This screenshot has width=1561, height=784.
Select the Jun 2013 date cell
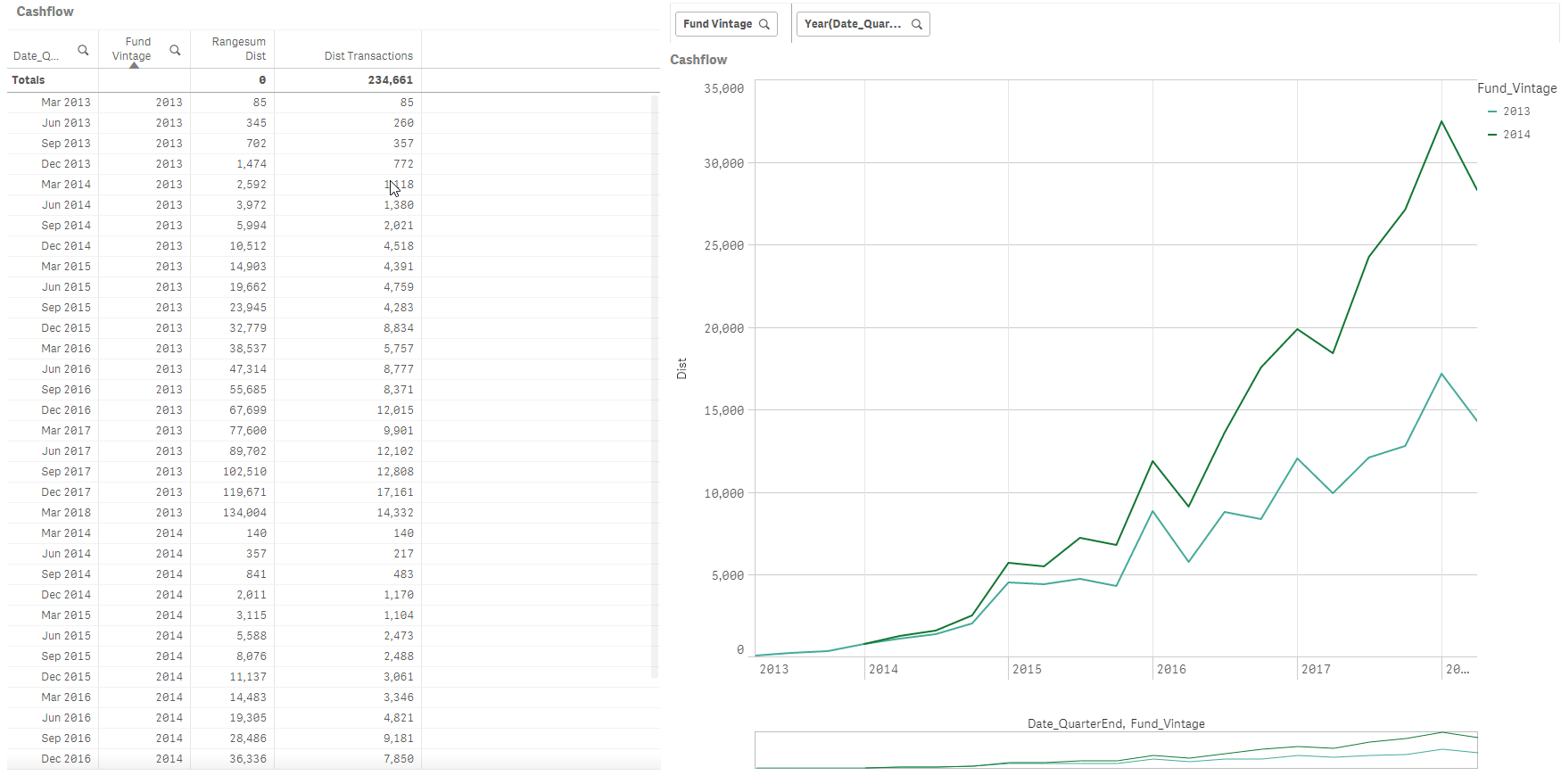click(x=66, y=123)
